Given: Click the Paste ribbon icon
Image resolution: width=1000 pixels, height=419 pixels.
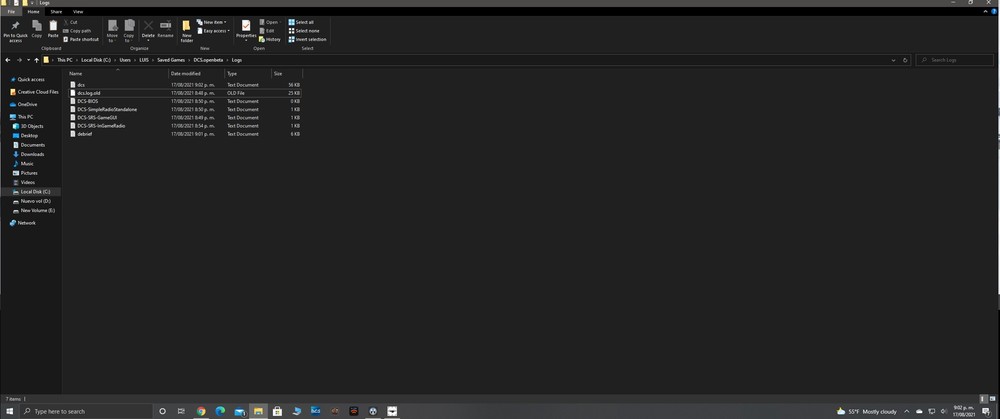Looking at the screenshot, I should pyautogui.click(x=53, y=29).
